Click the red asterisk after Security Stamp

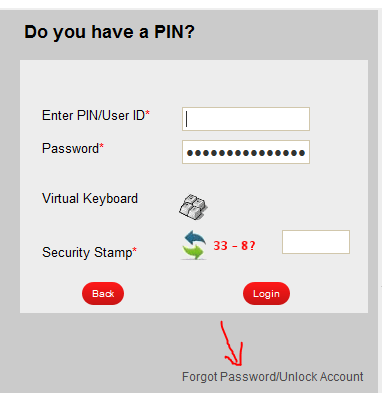[135, 250]
